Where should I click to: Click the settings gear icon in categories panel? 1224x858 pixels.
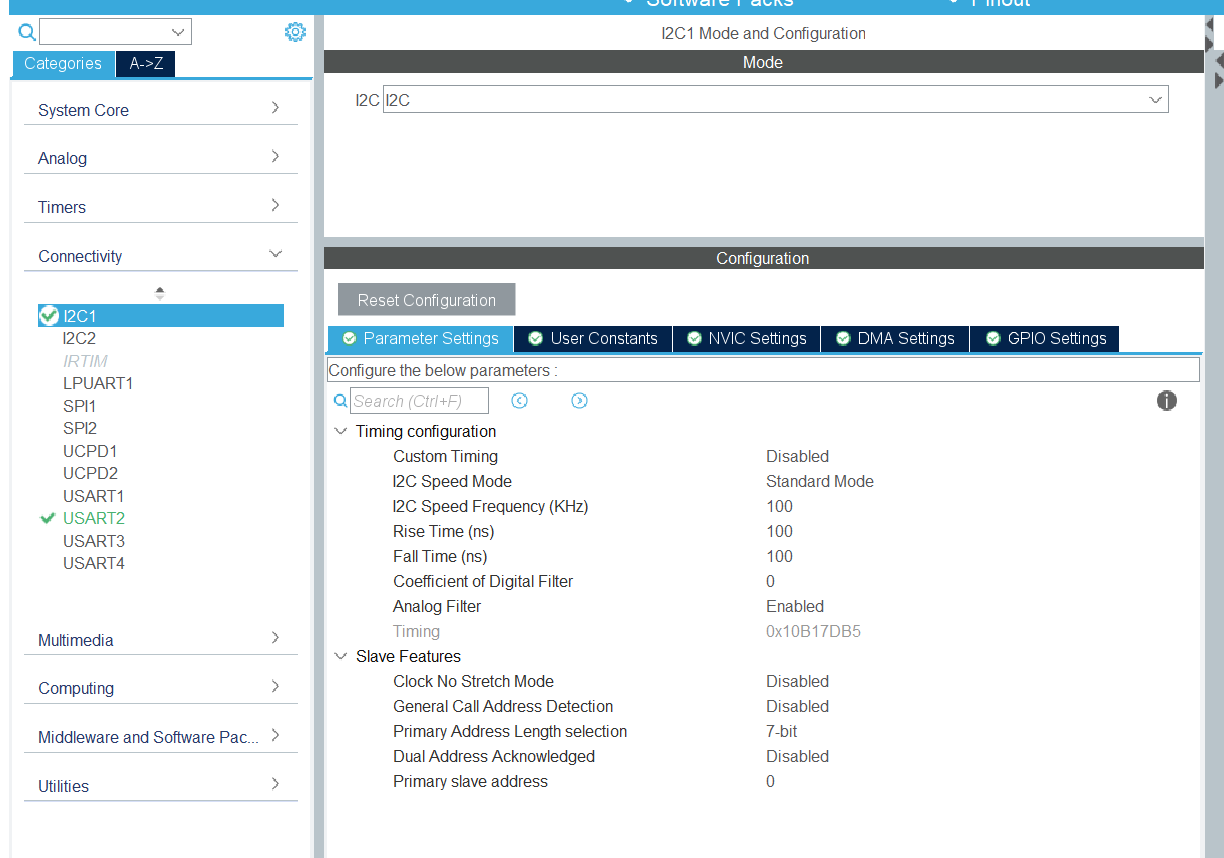point(295,32)
